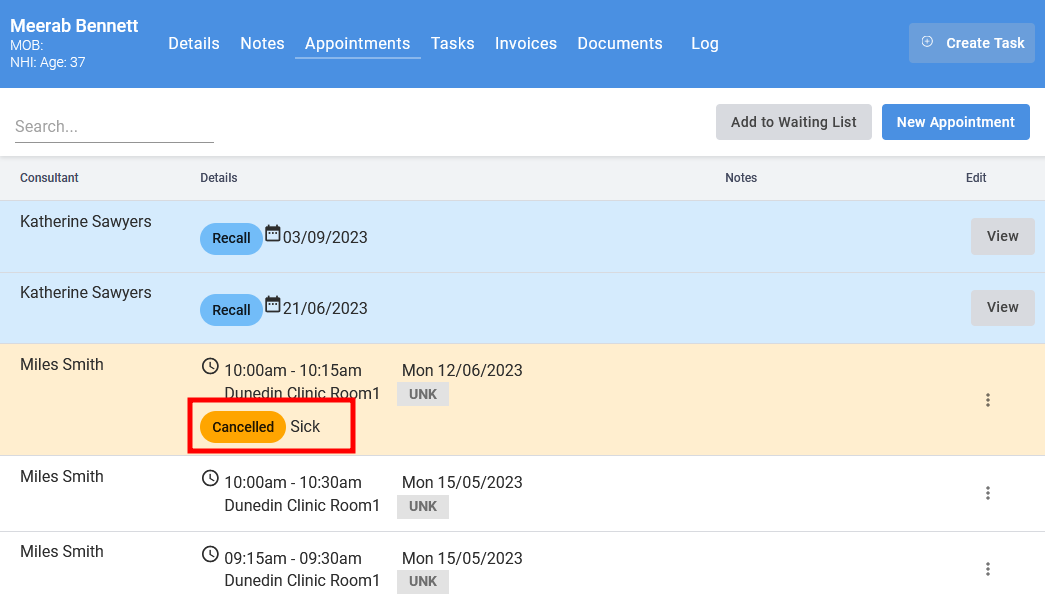Click clock icon on 10:00am - 10:30am appointment
Image resolution: width=1045 pixels, height=605 pixels.
[x=210, y=479]
